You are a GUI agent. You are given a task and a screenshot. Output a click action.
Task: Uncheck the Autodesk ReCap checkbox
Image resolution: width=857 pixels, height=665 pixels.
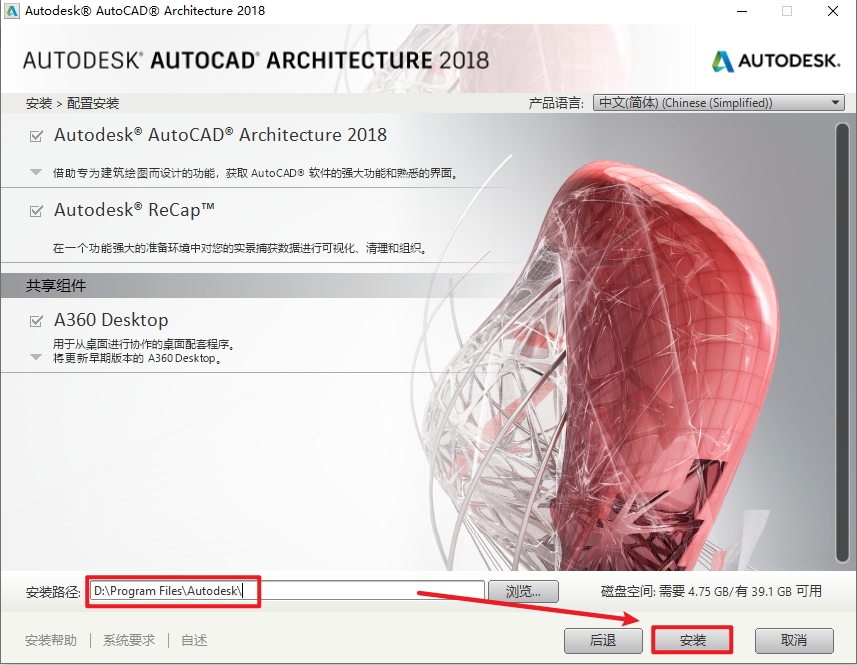click(36, 211)
